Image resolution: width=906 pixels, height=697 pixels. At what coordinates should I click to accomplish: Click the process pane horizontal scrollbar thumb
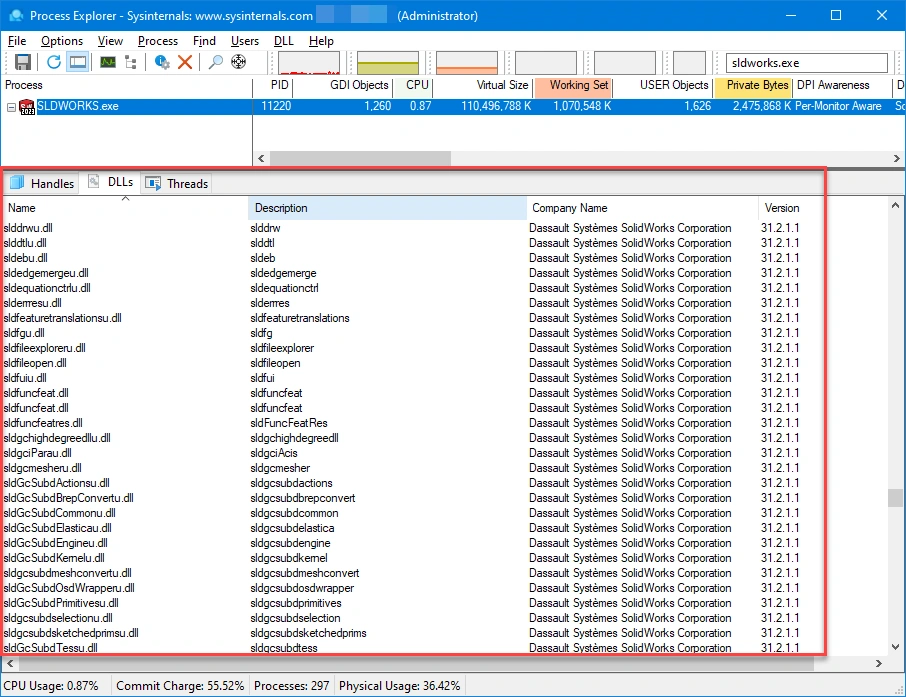(360, 158)
